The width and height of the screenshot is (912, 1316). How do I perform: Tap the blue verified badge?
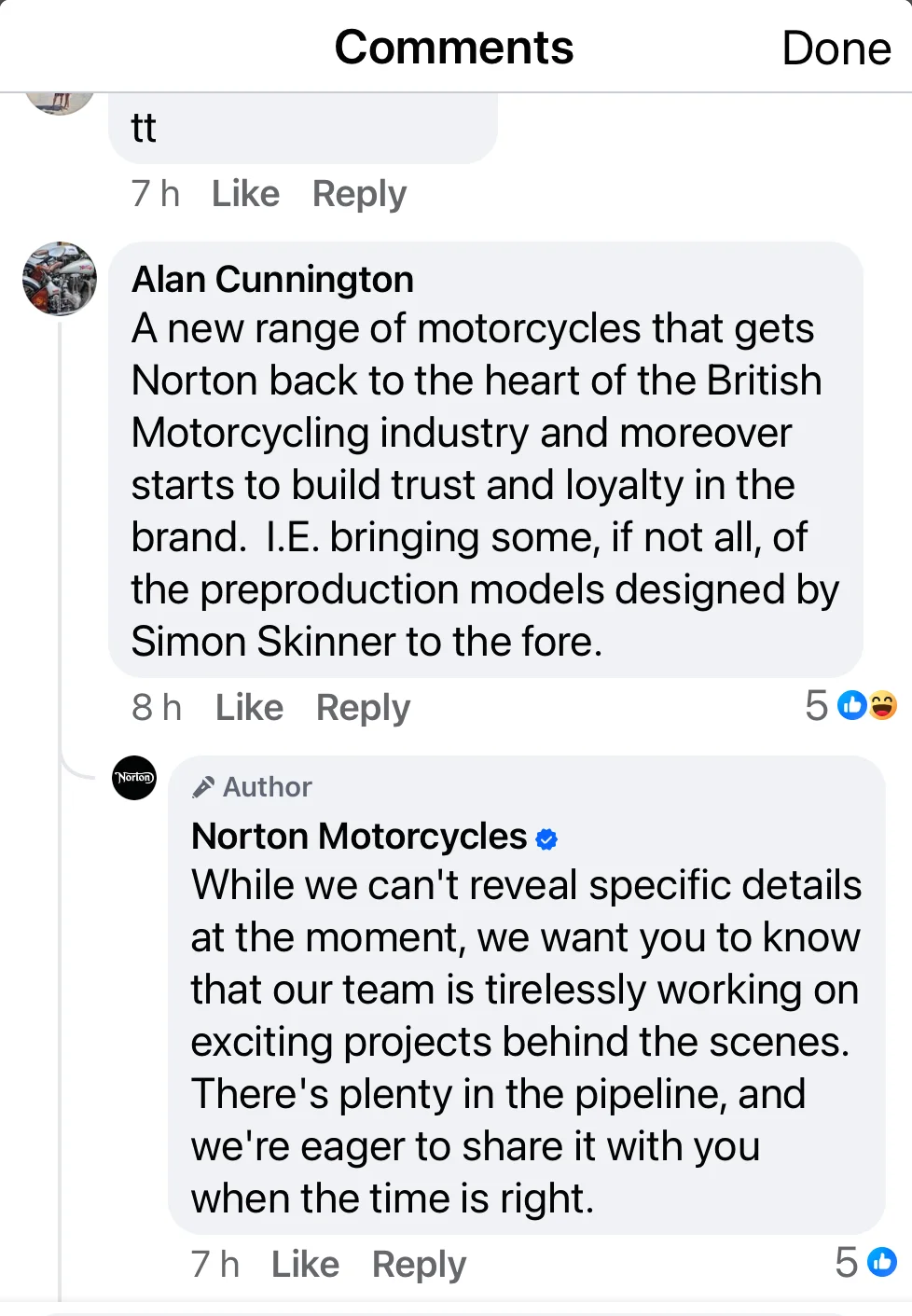547,839
